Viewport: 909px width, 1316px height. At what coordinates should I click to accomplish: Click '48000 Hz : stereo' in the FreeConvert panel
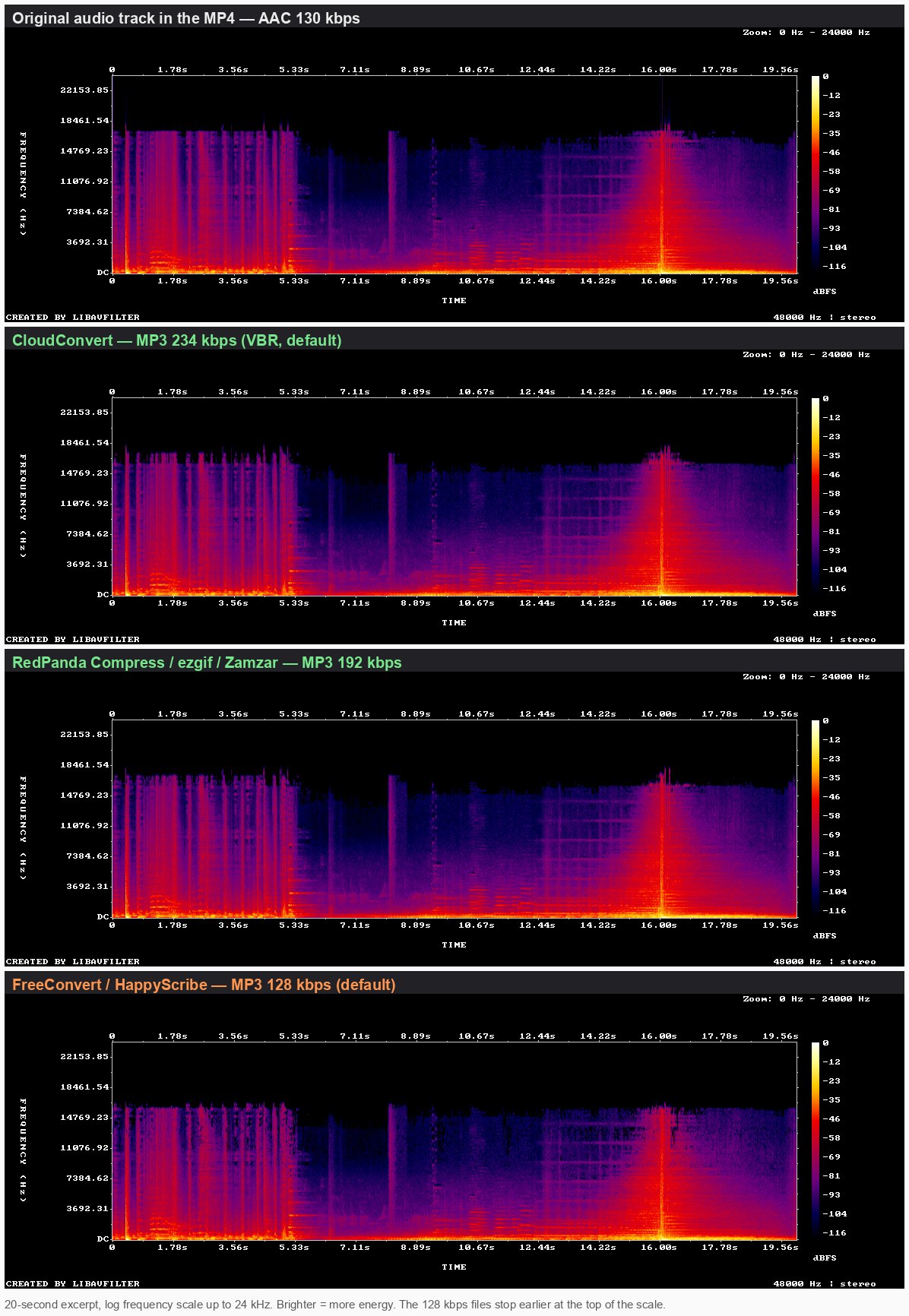[825, 1284]
